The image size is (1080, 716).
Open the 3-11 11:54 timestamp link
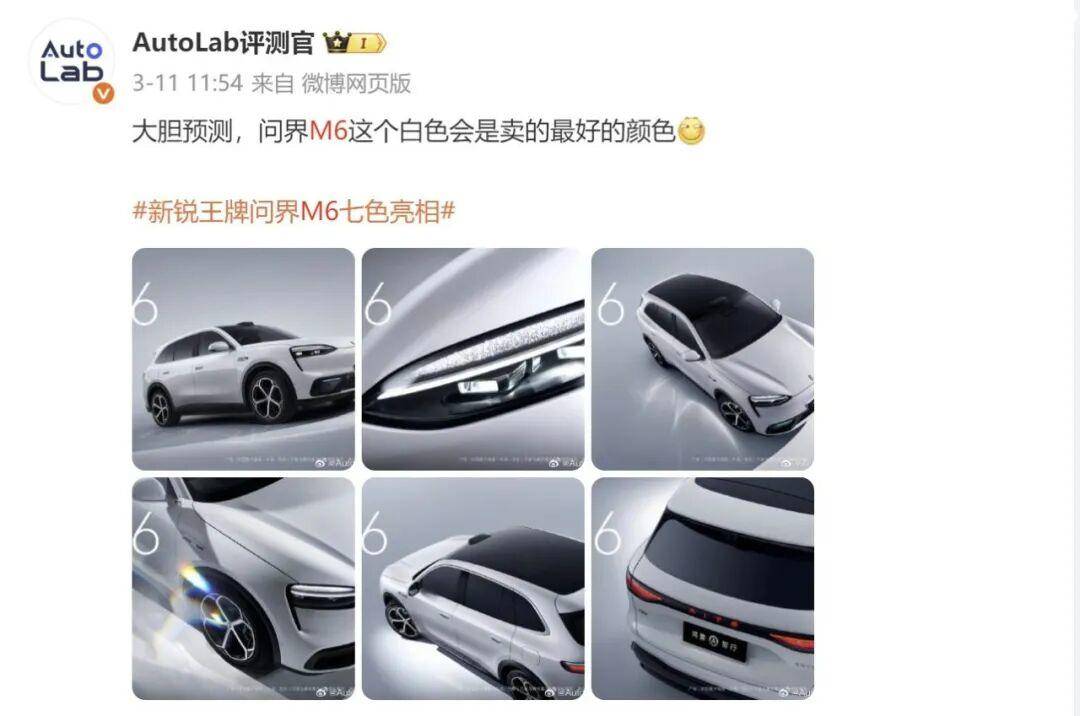(x=187, y=83)
